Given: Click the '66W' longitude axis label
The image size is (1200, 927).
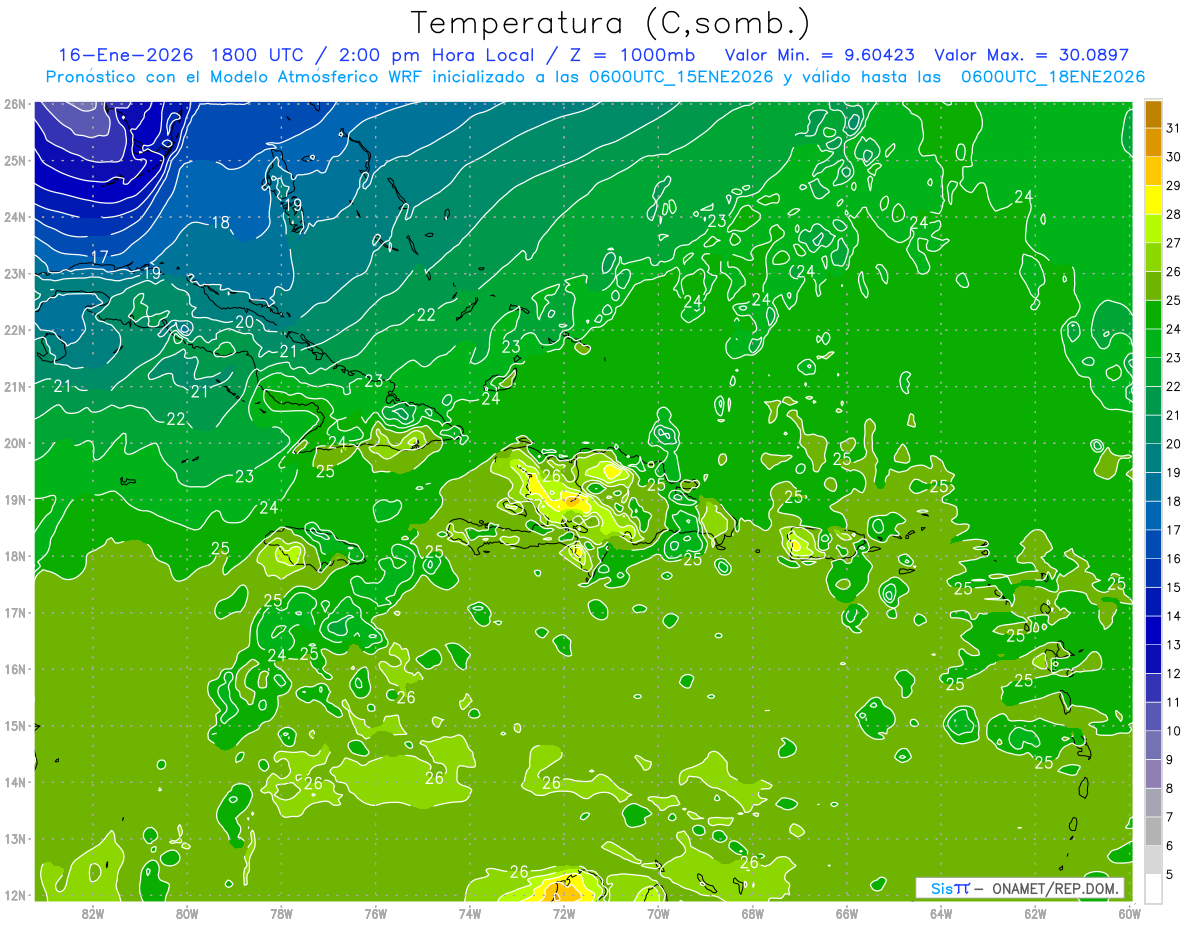Looking at the screenshot, I should [x=847, y=913].
